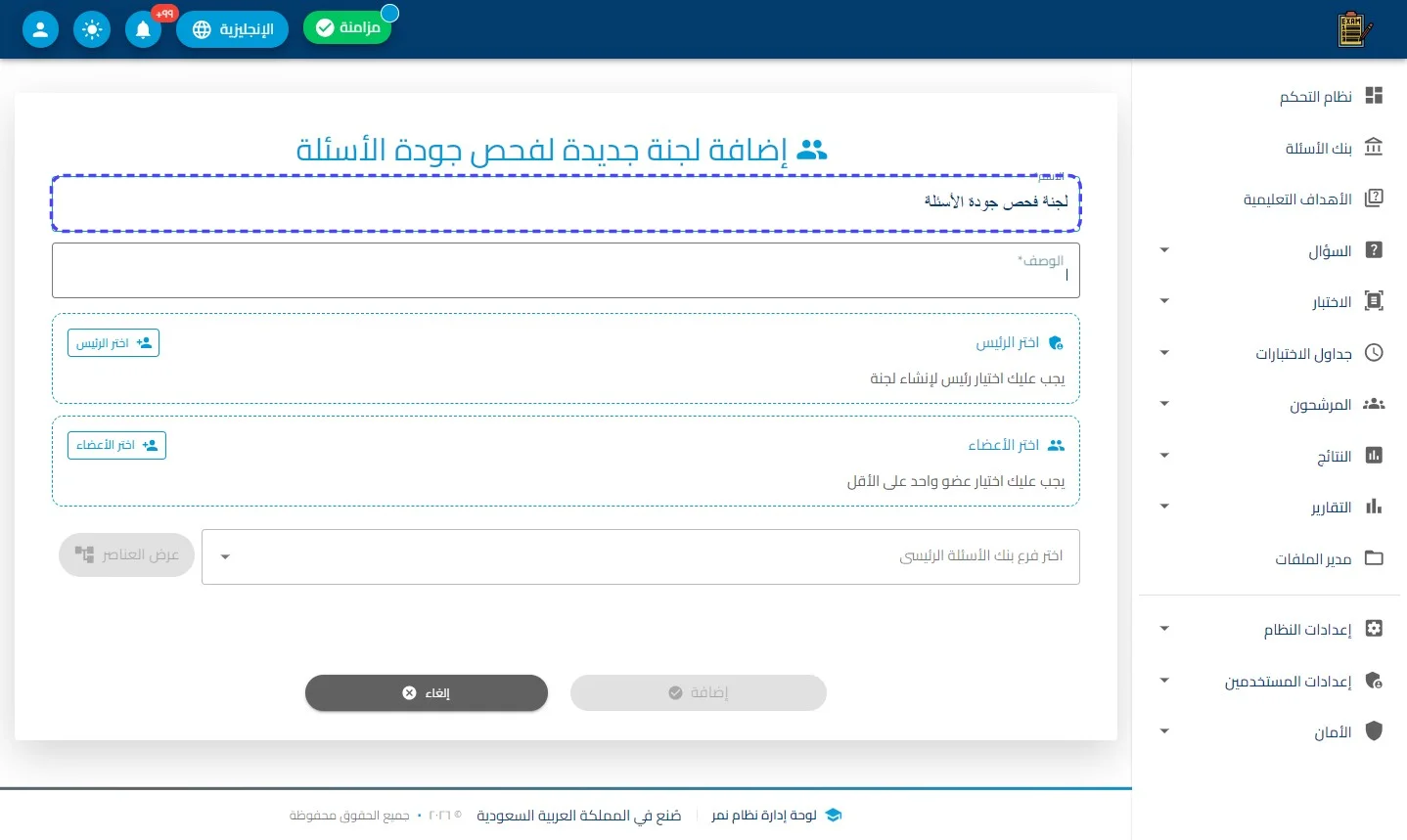Expand the جداول الاختبارات menu arrow

(x=1164, y=353)
